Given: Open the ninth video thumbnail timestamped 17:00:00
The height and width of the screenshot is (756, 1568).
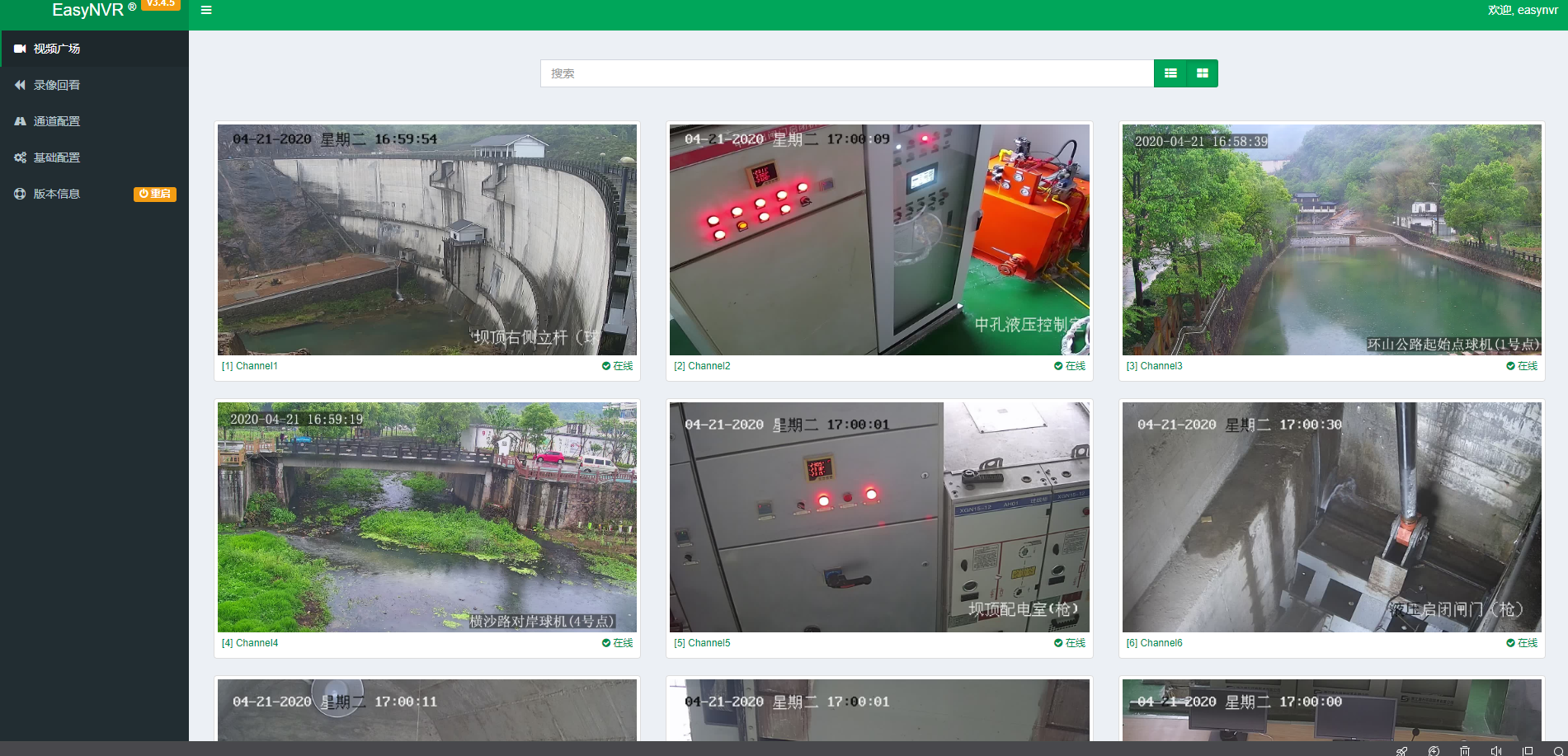Looking at the screenshot, I should pos(1332,710).
